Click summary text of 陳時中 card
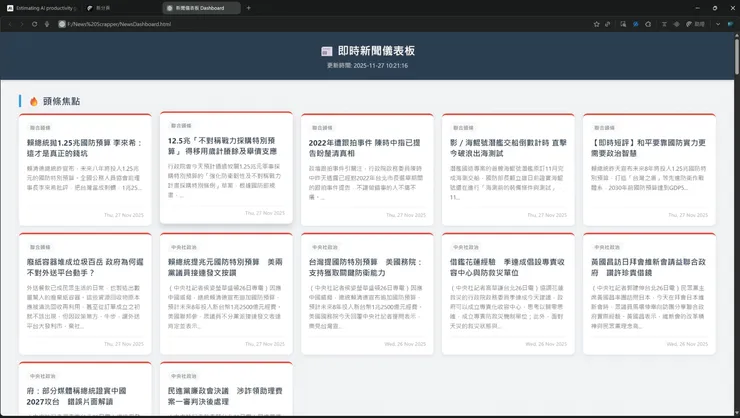The height and width of the screenshot is (418, 740). coord(366,183)
